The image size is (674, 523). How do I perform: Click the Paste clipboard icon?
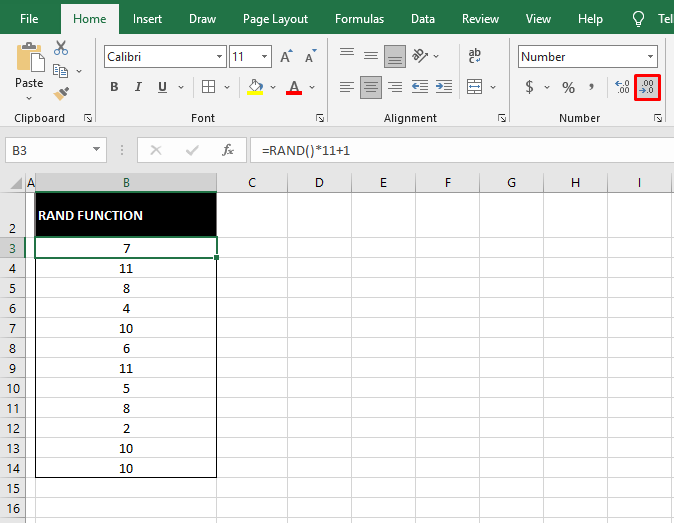30,57
